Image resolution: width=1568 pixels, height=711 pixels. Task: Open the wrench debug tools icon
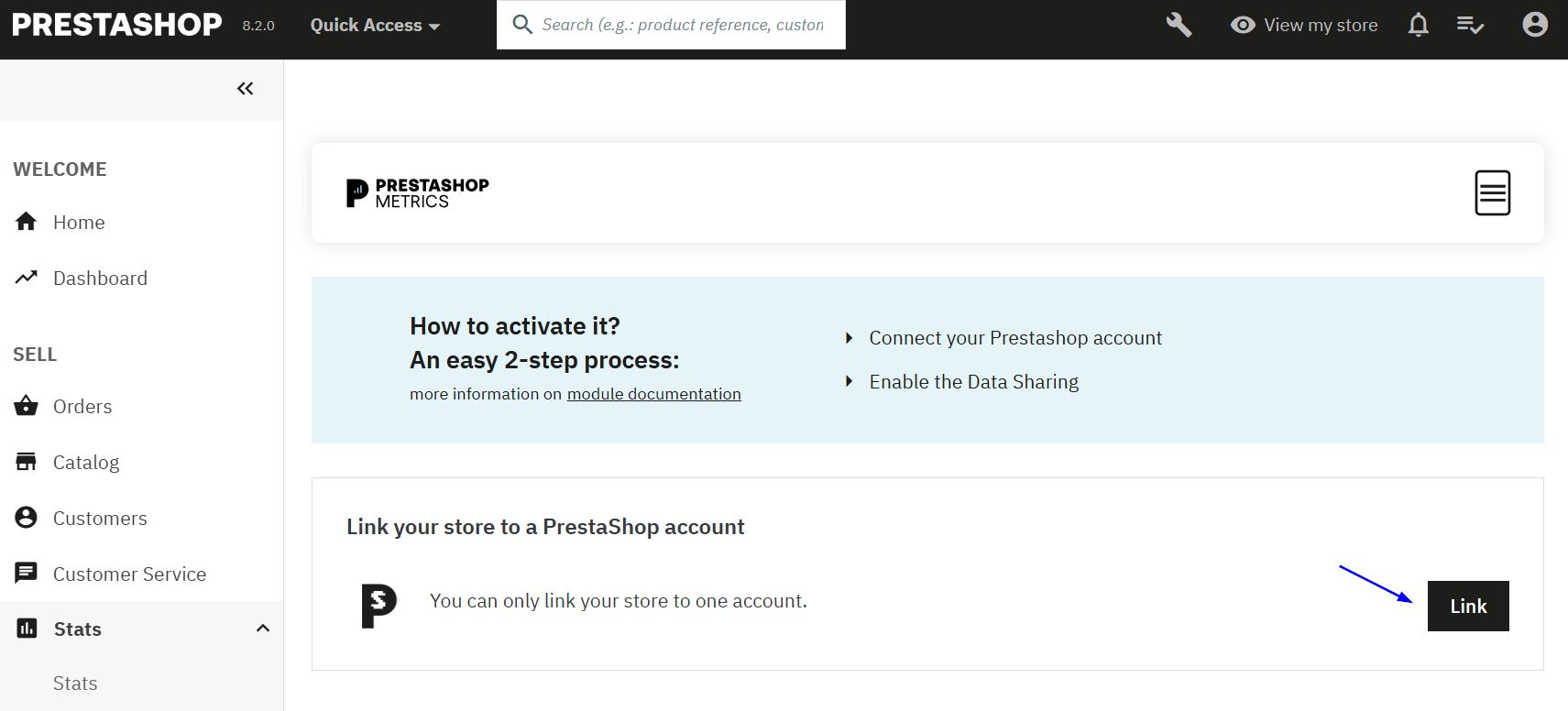[1179, 25]
